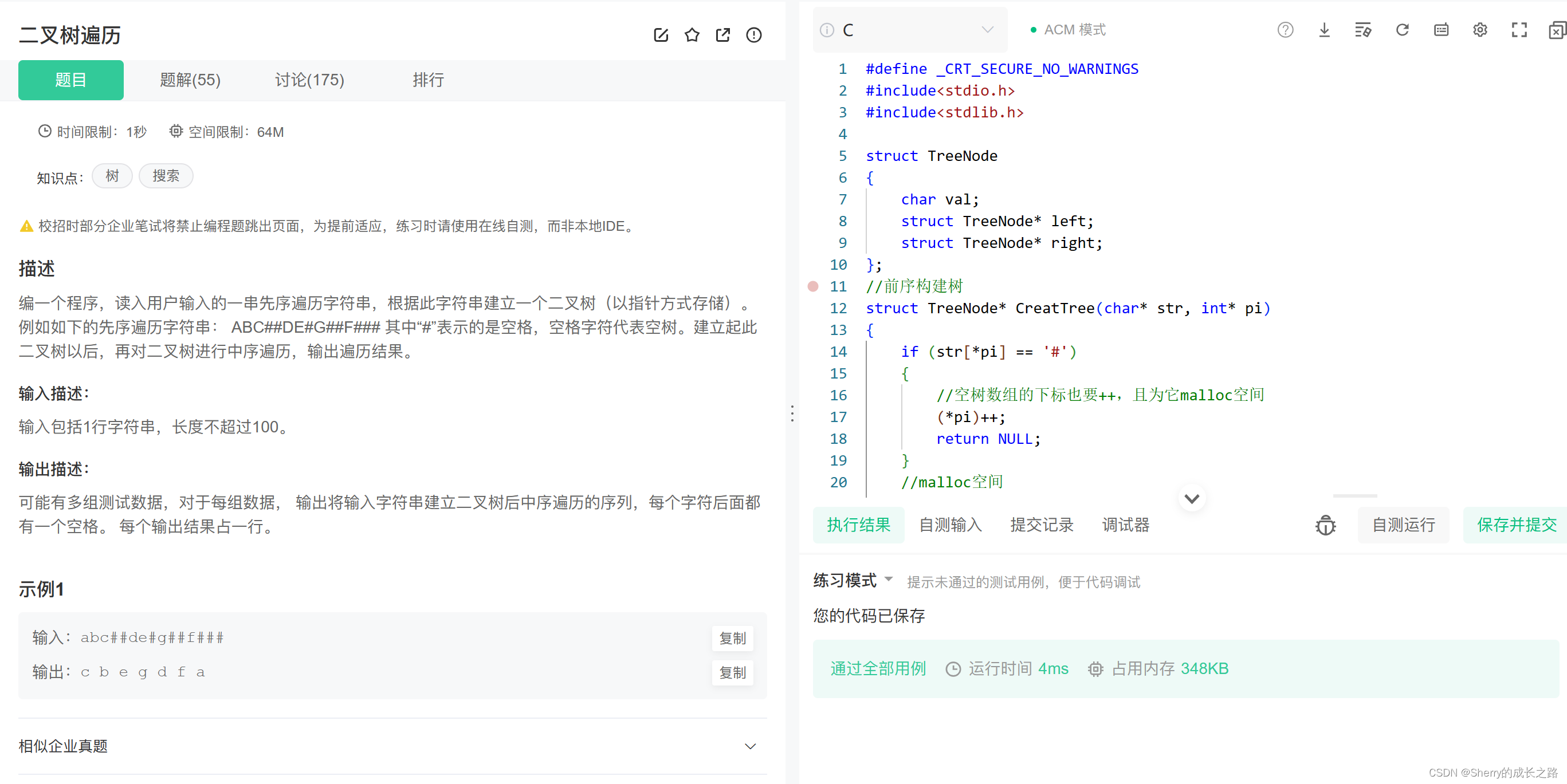Image resolution: width=1567 pixels, height=784 pixels.
Task: Click the 自测运行 button
Action: pos(1403,525)
